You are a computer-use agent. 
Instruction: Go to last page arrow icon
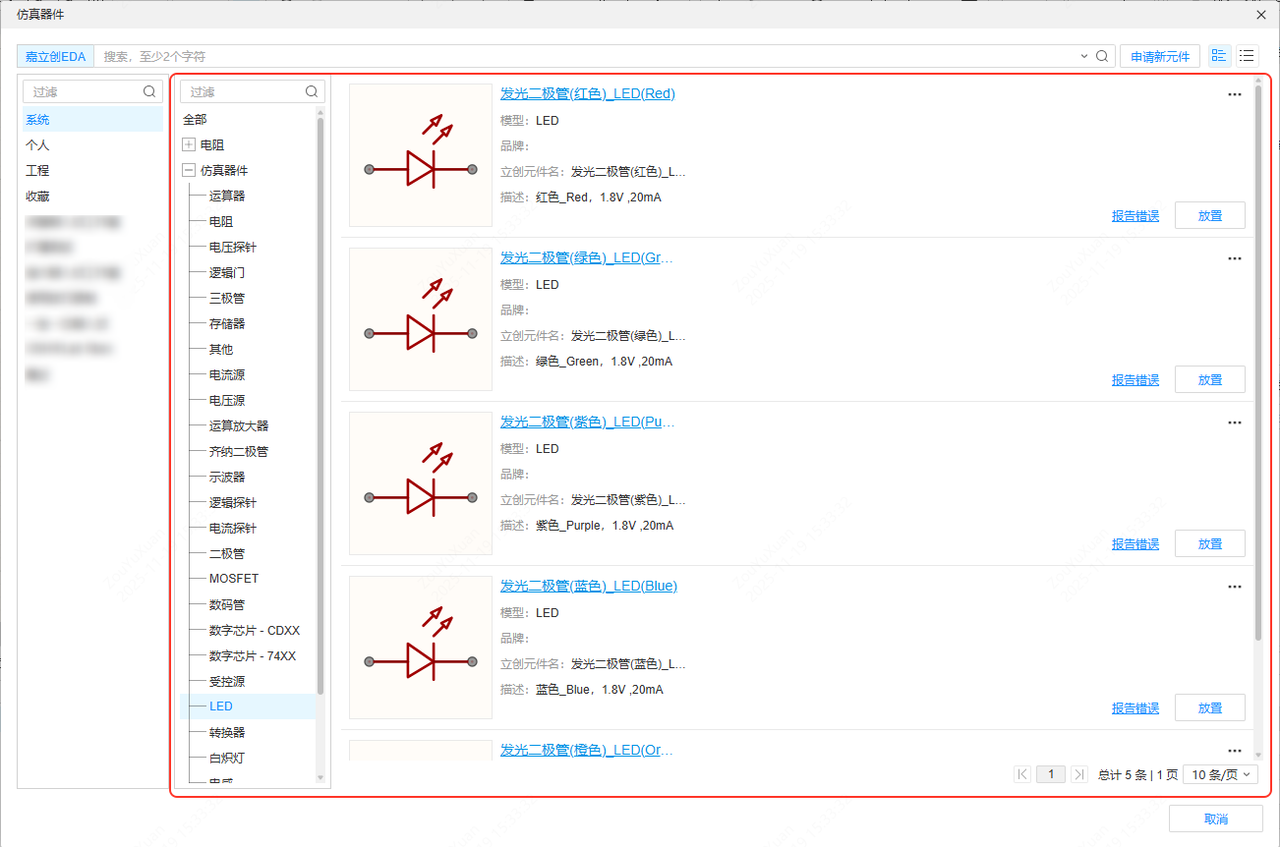tap(1079, 774)
